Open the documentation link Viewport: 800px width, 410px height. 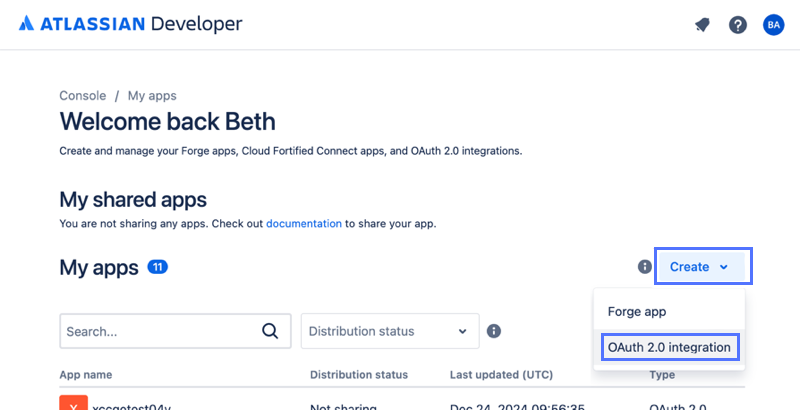pyautogui.click(x=304, y=223)
